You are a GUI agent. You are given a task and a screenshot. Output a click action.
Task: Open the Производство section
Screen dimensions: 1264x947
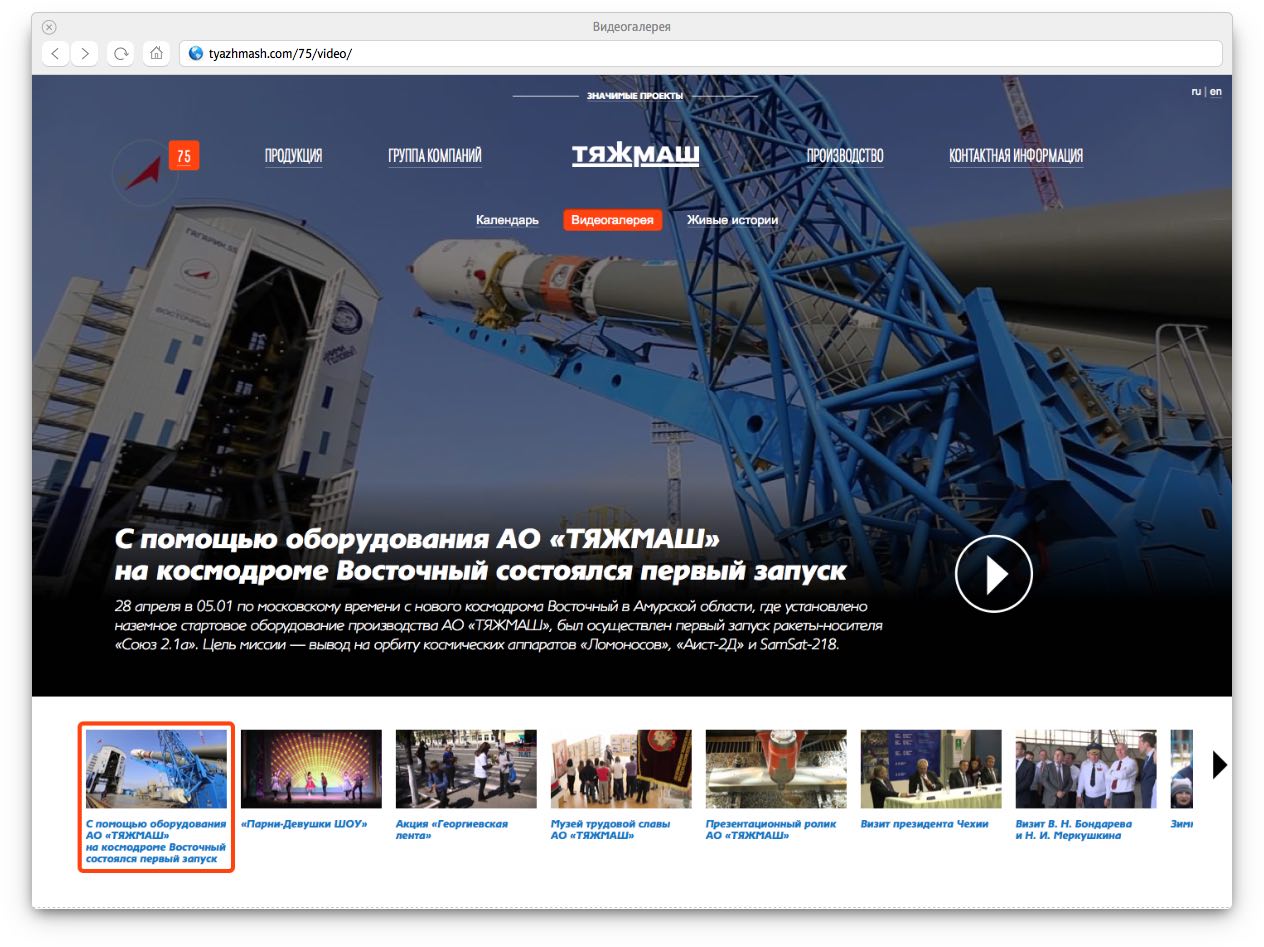(x=845, y=156)
